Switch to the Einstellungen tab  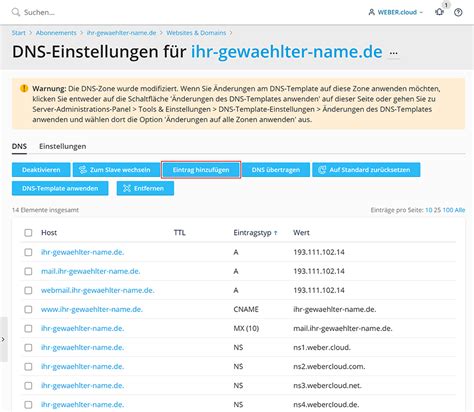(63, 146)
